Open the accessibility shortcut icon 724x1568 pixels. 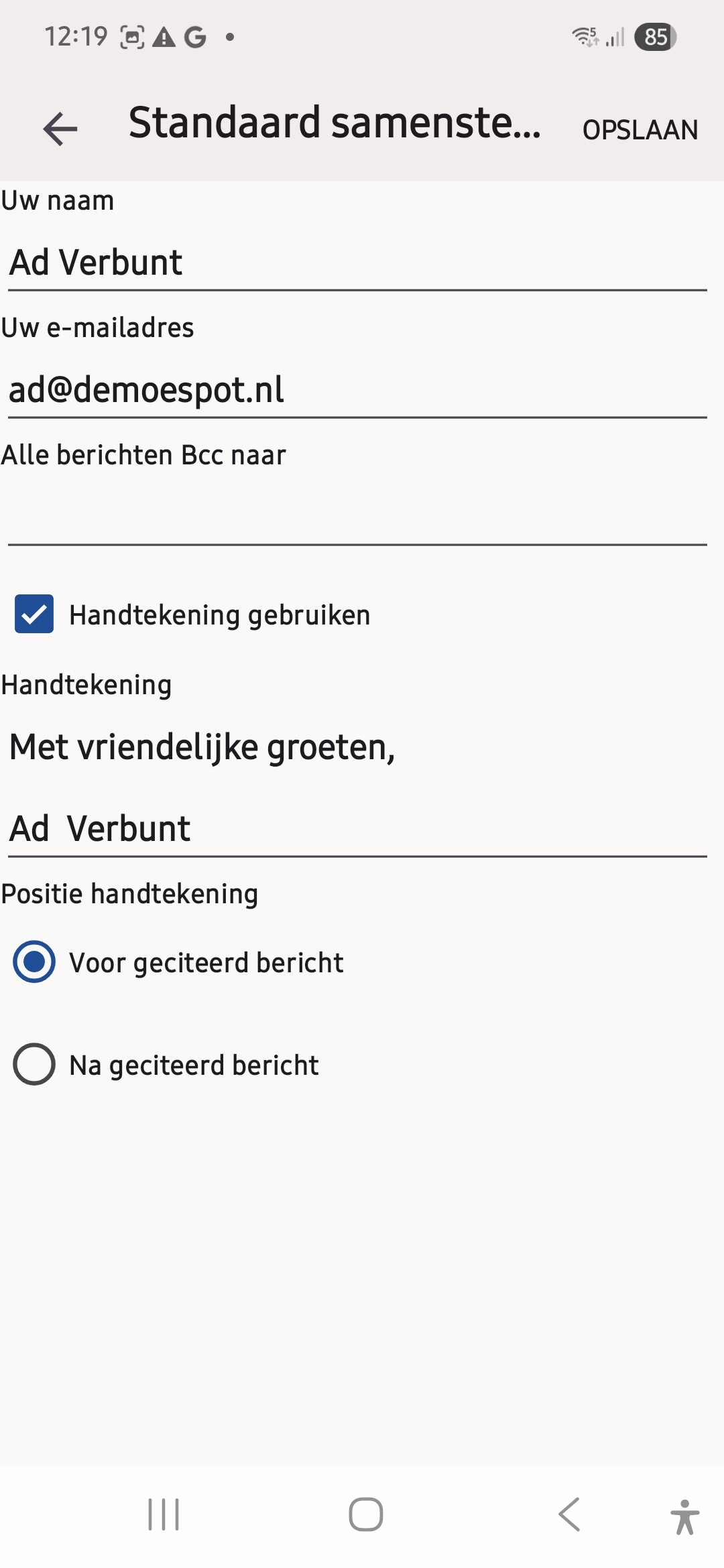(684, 1516)
